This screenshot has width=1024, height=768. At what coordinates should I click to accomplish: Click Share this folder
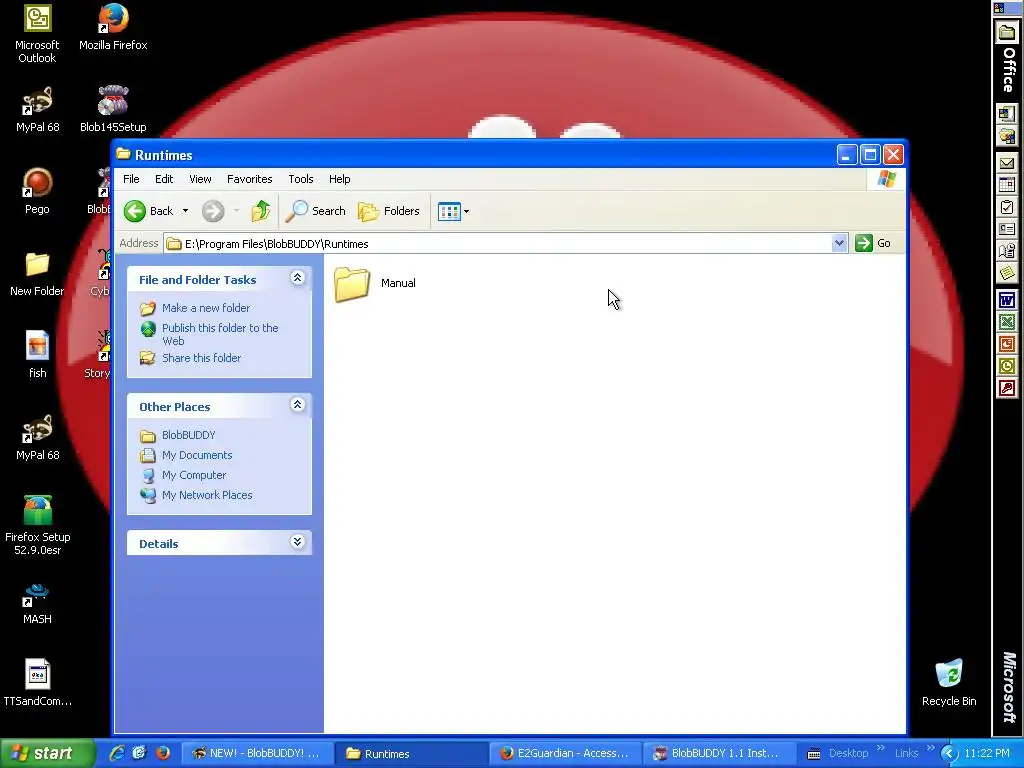(x=201, y=358)
